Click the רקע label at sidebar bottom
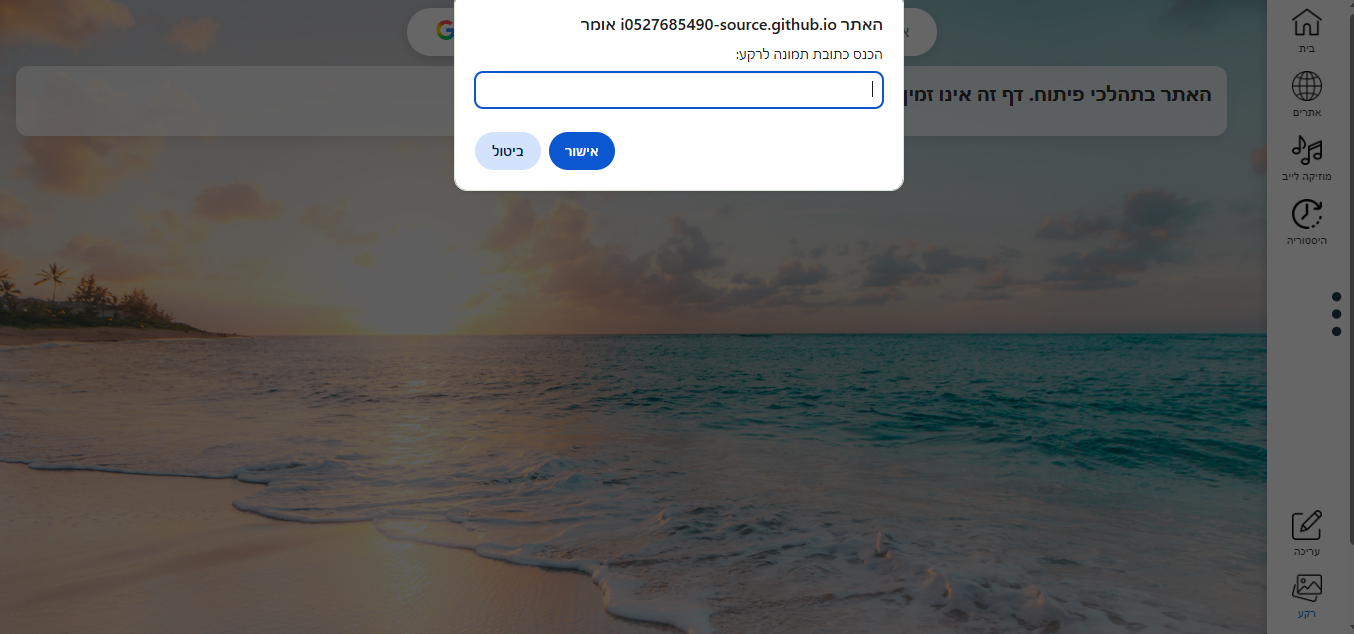 pos(1307,614)
